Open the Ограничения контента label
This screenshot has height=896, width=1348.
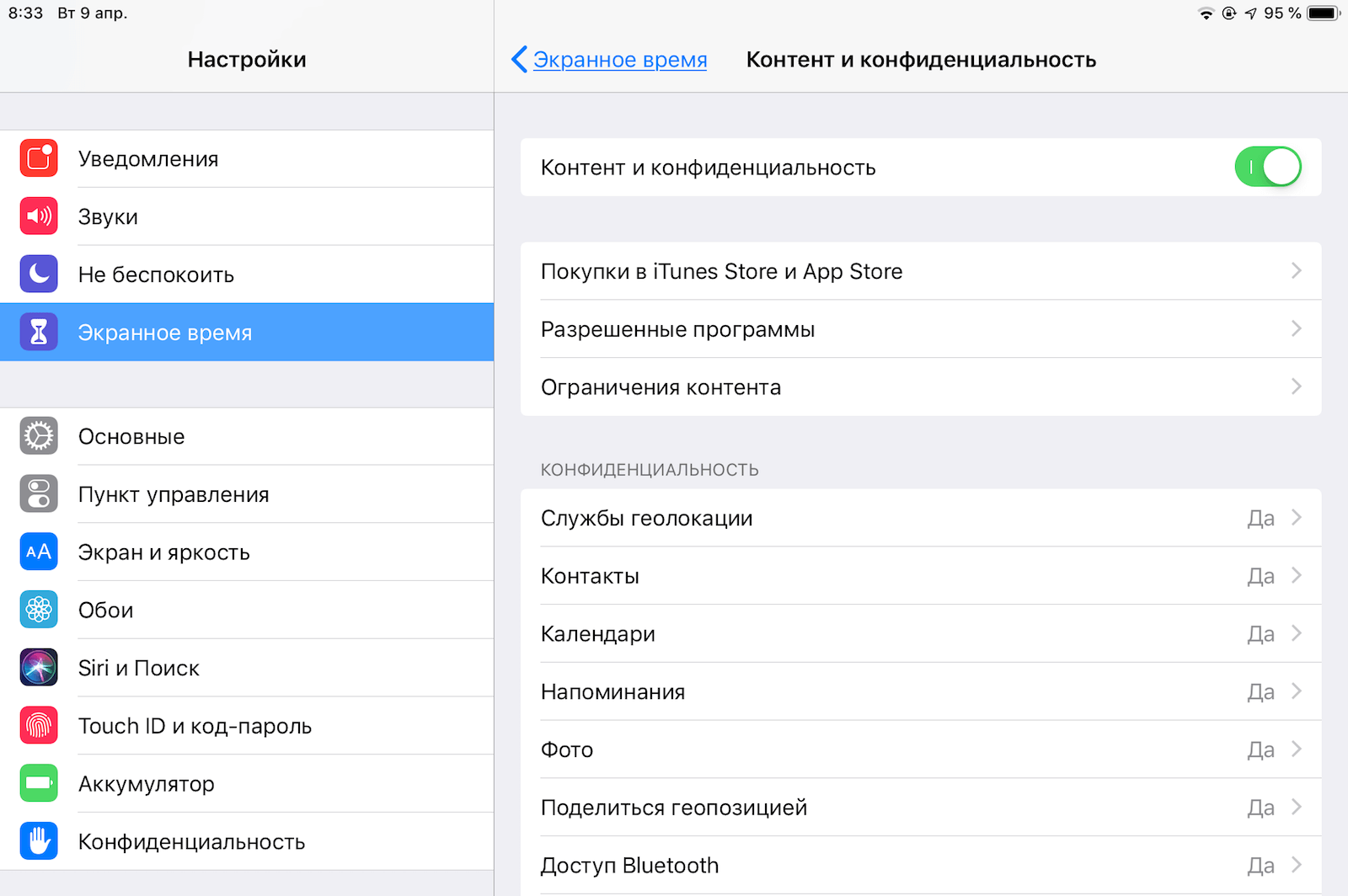661,387
